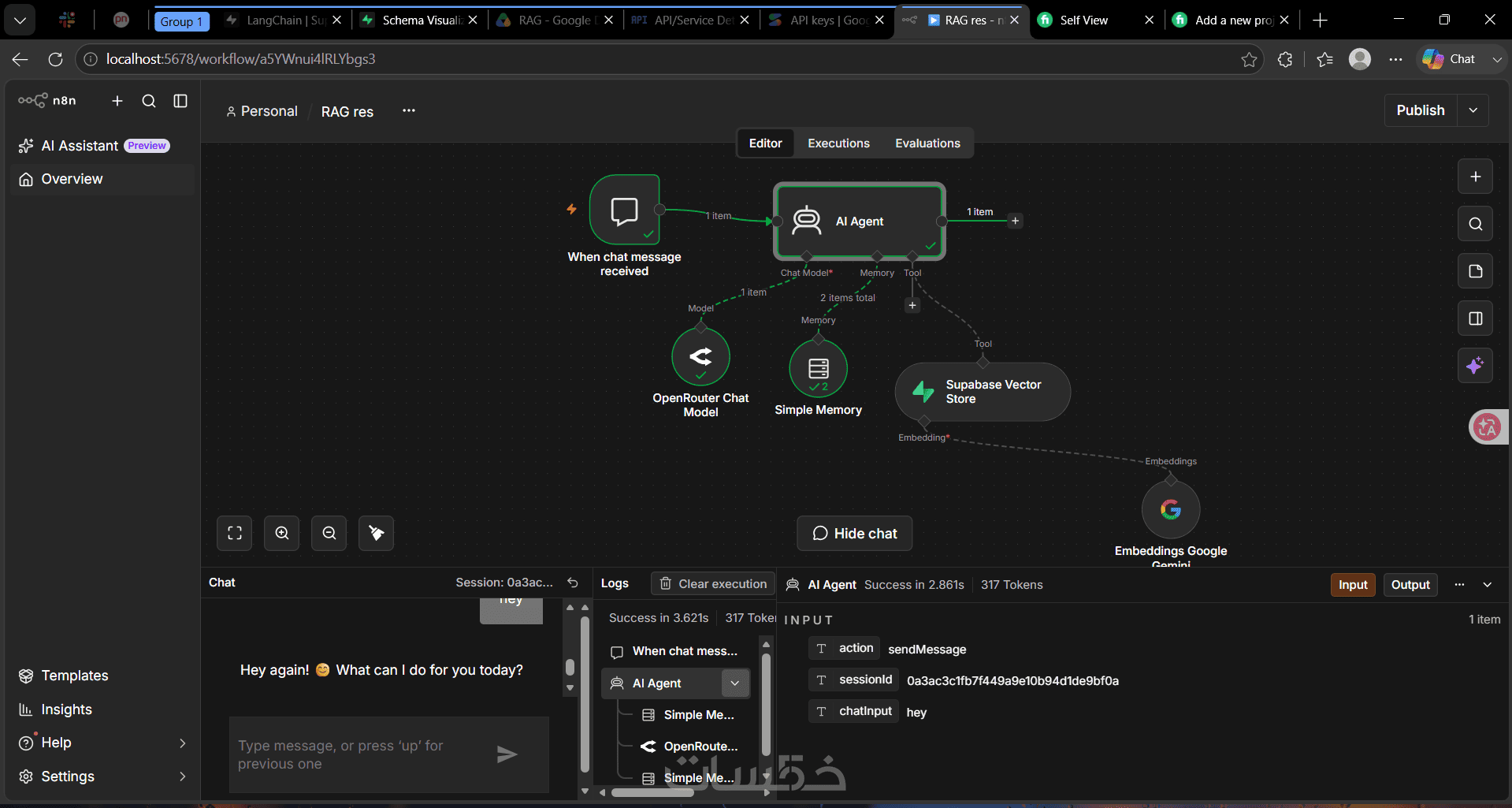Click the zoom out canvas icon
Image resolution: width=1512 pixels, height=808 pixels.
pyautogui.click(x=329, y=534)
